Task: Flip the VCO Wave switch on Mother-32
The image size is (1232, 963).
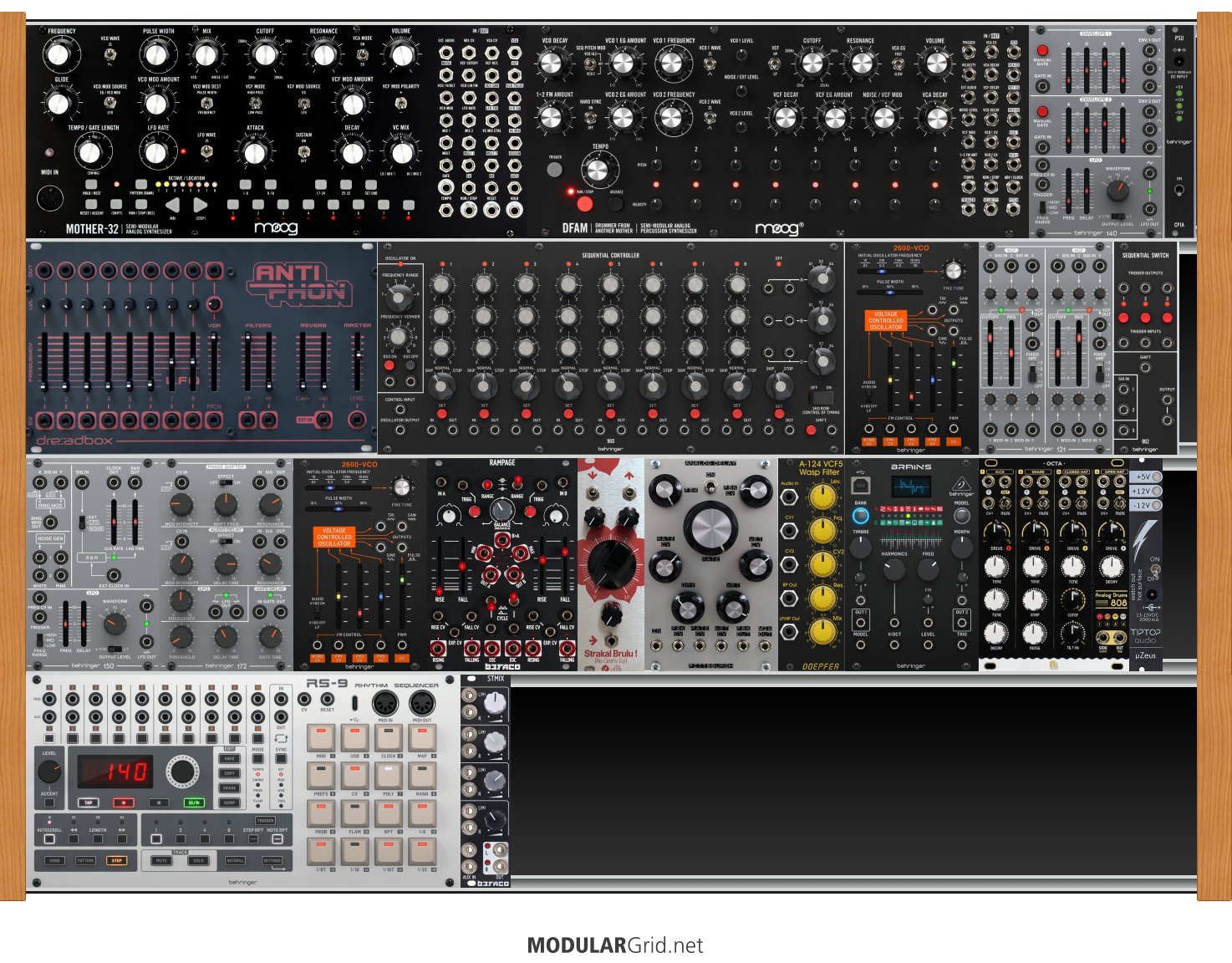Action: click(x=110, y=55)
